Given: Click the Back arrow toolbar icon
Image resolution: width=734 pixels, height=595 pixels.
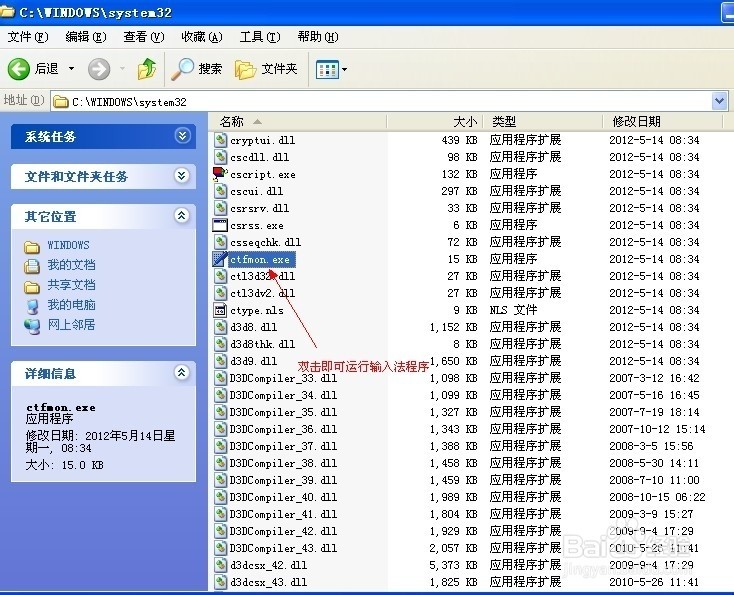Looking at the screenshot, I should (19, 69).
